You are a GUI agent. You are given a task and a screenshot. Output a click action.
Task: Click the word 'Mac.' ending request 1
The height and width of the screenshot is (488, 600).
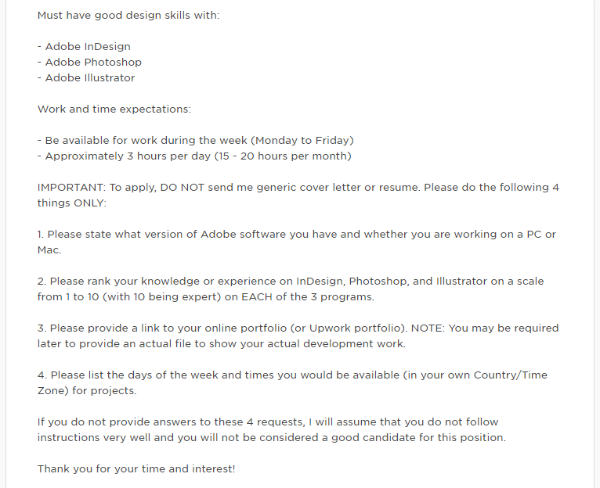(x=49, y=250)
